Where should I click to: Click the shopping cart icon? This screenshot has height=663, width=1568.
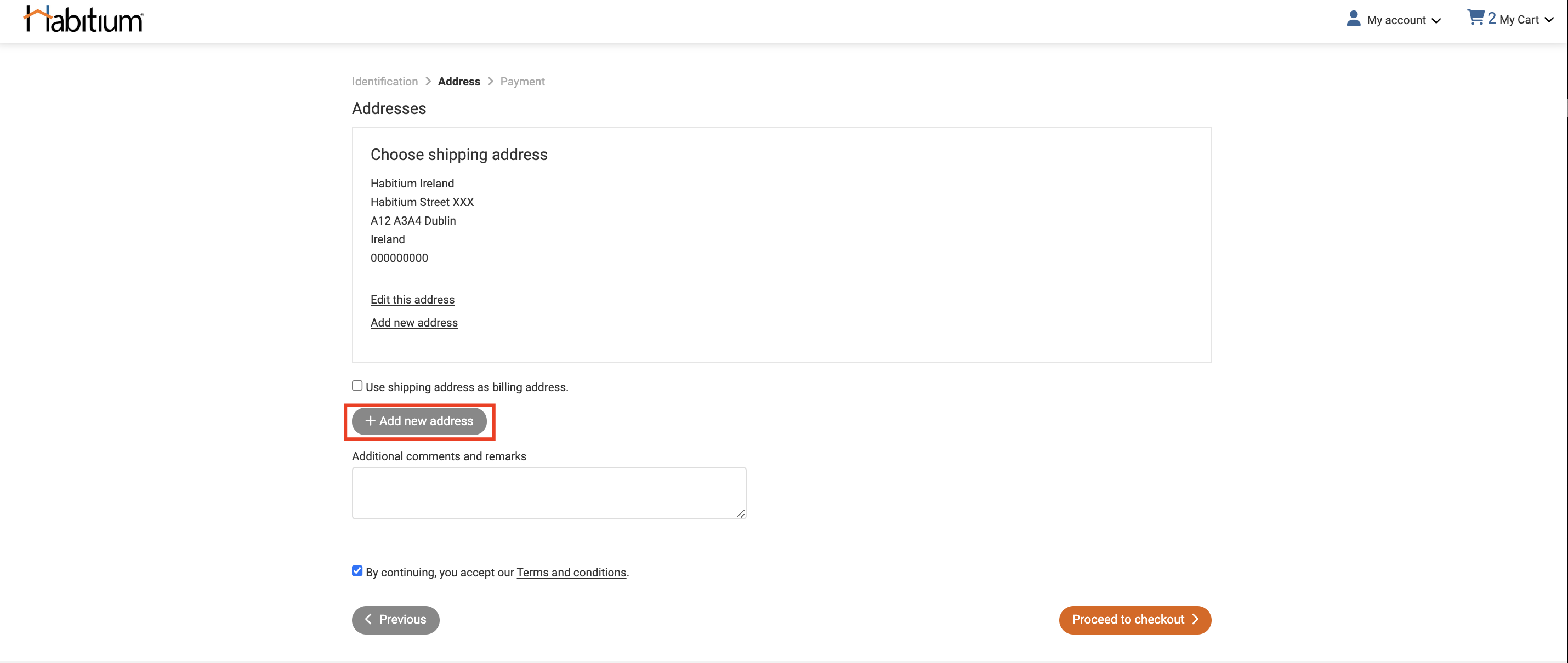pyautogui.click(x=1475, y=17)
